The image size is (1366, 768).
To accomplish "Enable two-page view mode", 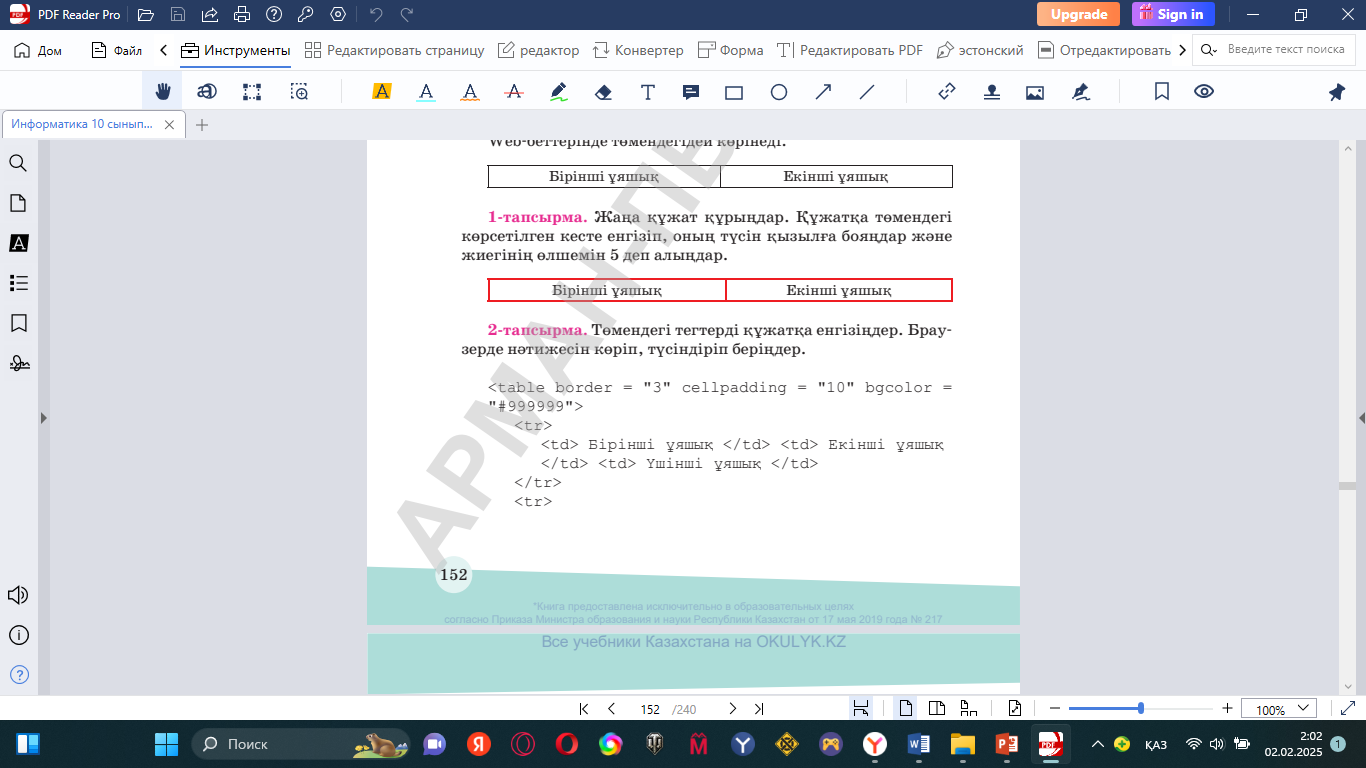I will [x=937, y=709].
